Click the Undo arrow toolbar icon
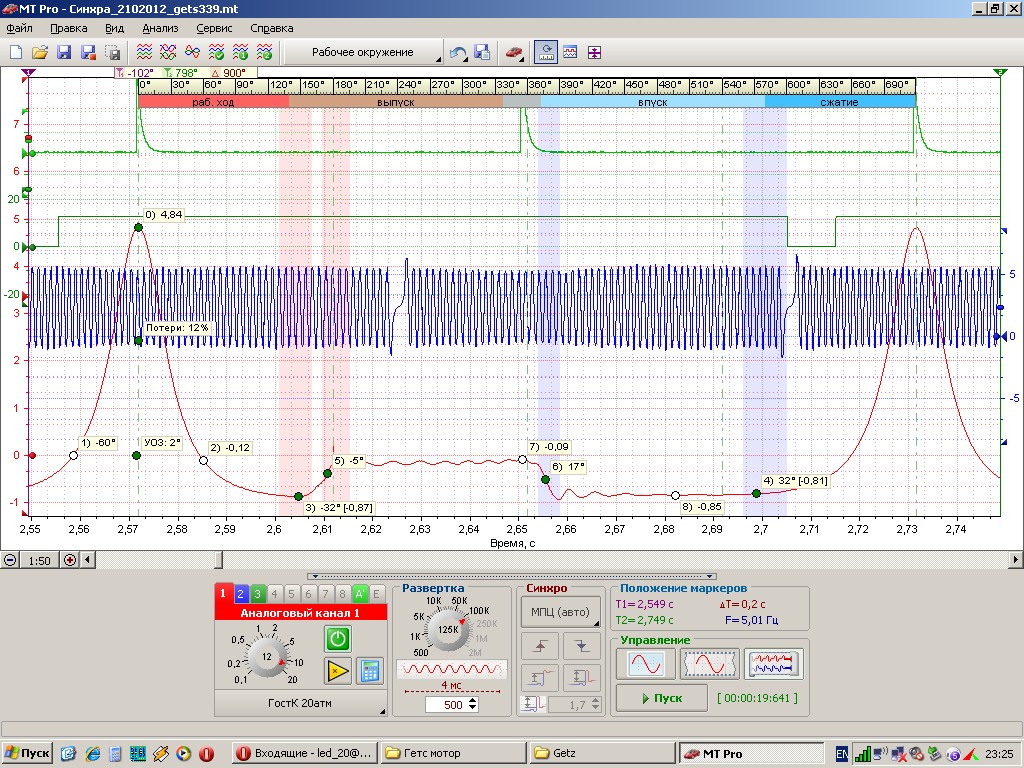The width and height of the screenshot is (1024, 768). 458,52
